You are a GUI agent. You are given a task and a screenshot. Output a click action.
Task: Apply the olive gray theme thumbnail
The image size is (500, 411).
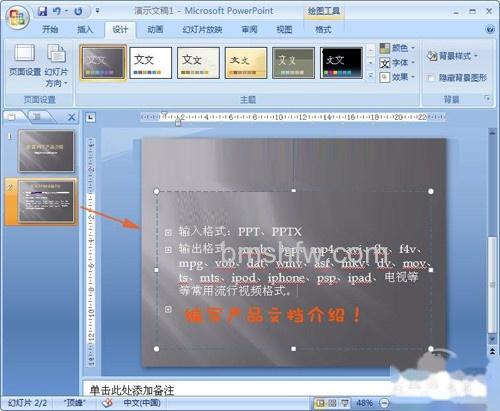[293, 63]
